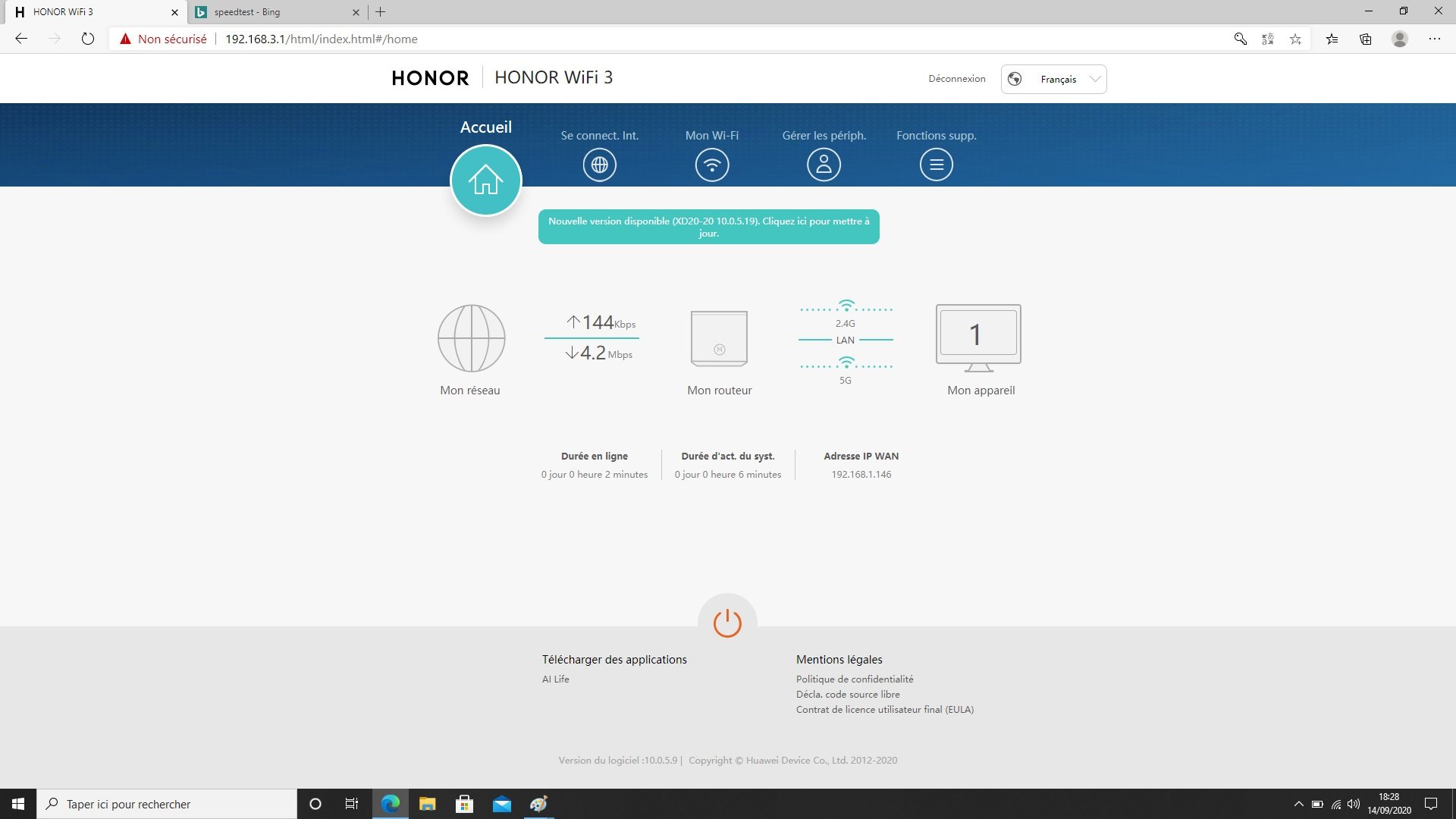Open the volume control in tray
This screenshot has height=819, width=1456.
[x=1354, y=804]
